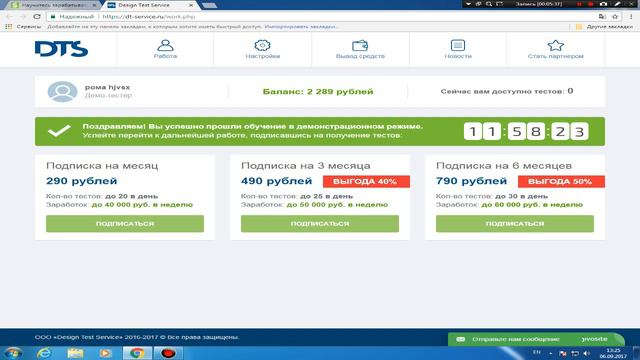This screenshot has height=360, width=640.
Task: Open the Отправьте нам сообщение chat widget
Action: (x=536, y=339)
